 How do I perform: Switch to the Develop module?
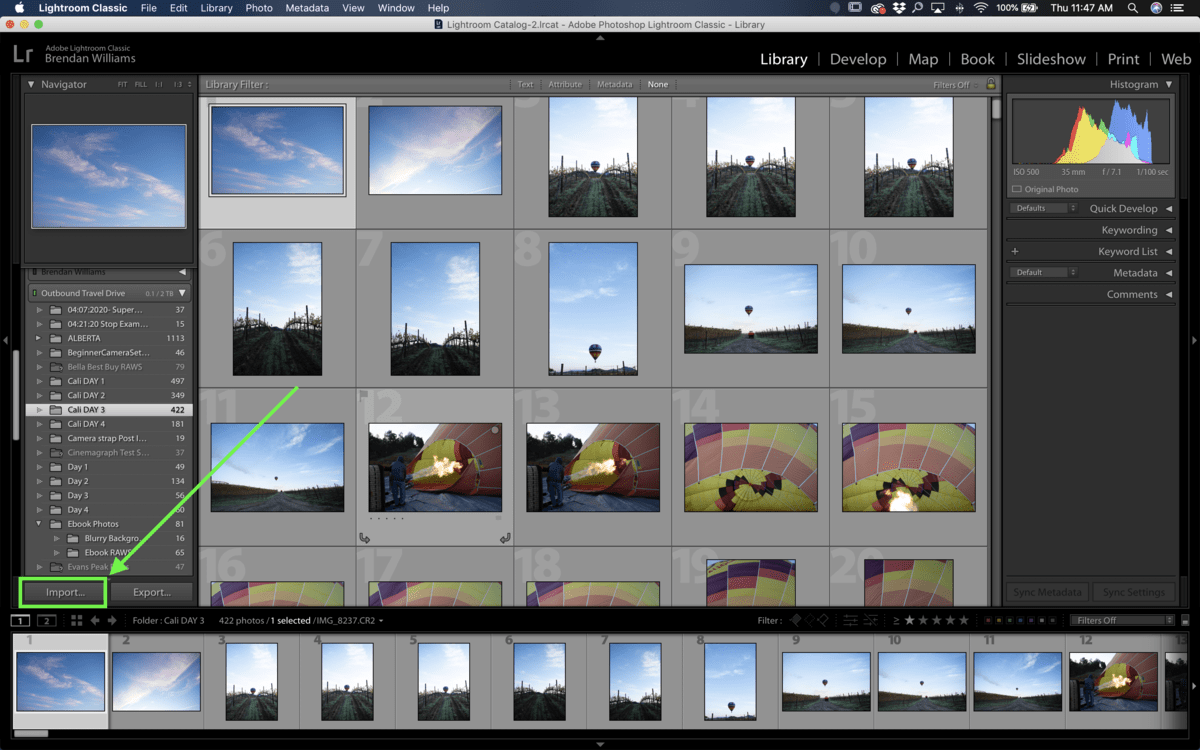(857, 59)
